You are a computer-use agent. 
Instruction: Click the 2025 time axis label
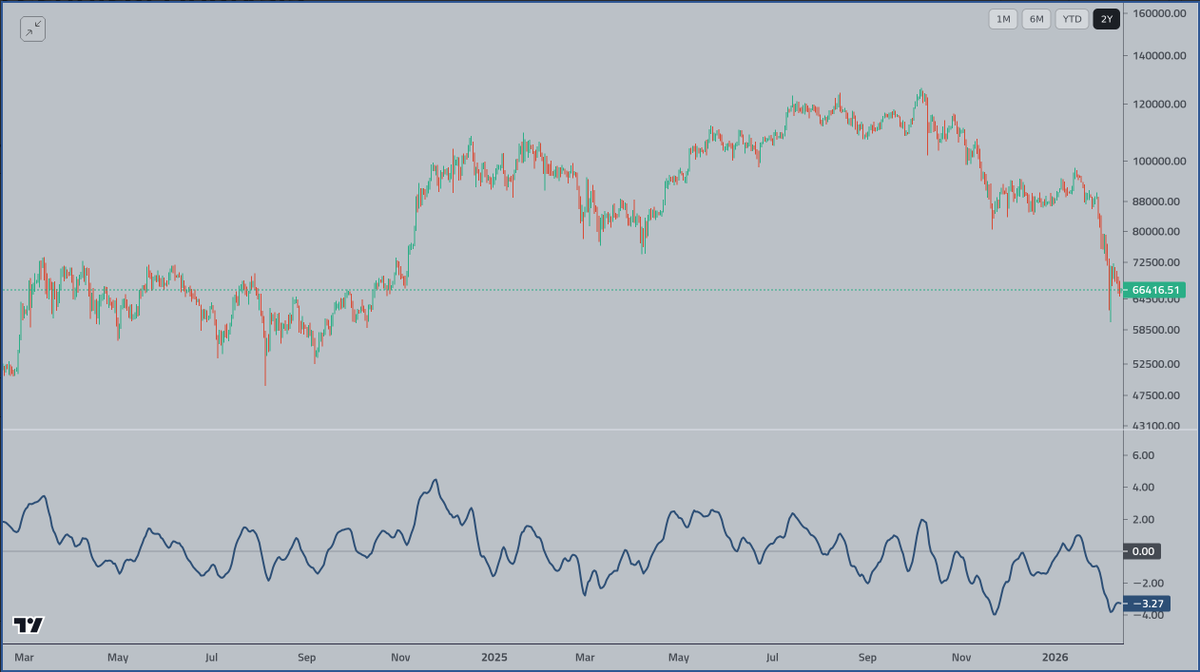pos(494,657)
